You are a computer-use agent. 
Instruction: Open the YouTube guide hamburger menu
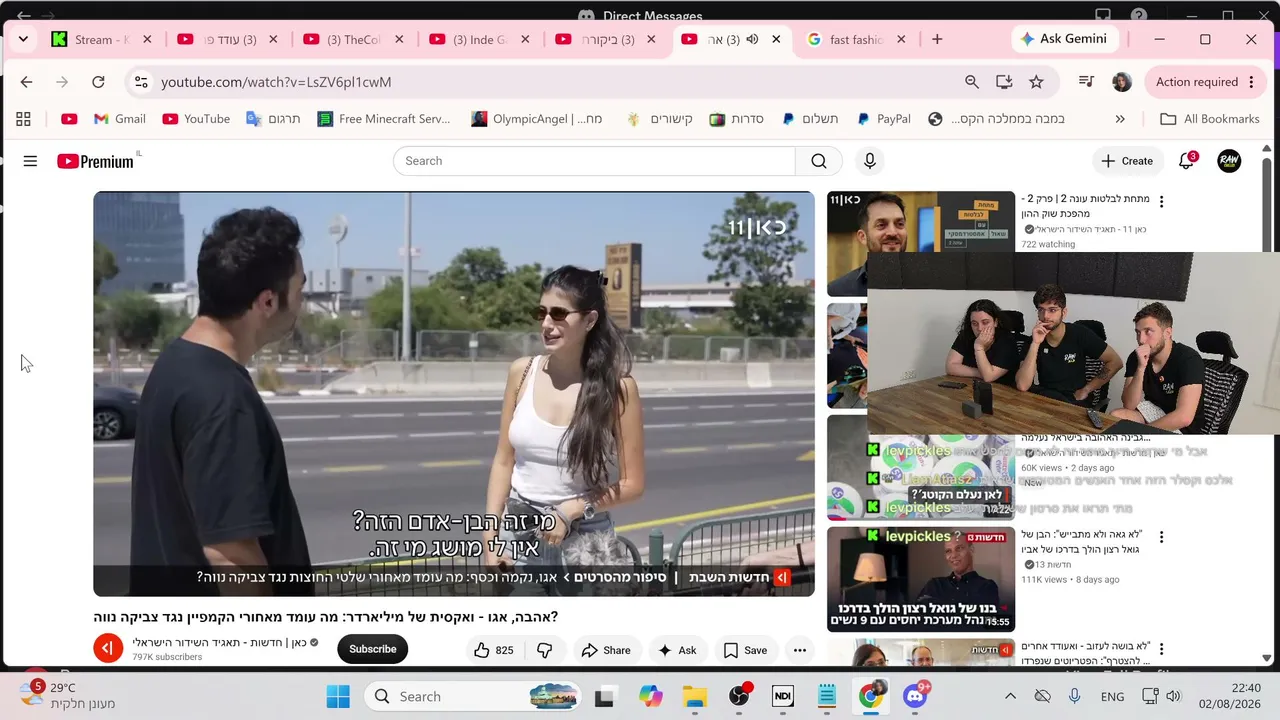(30, 161)
